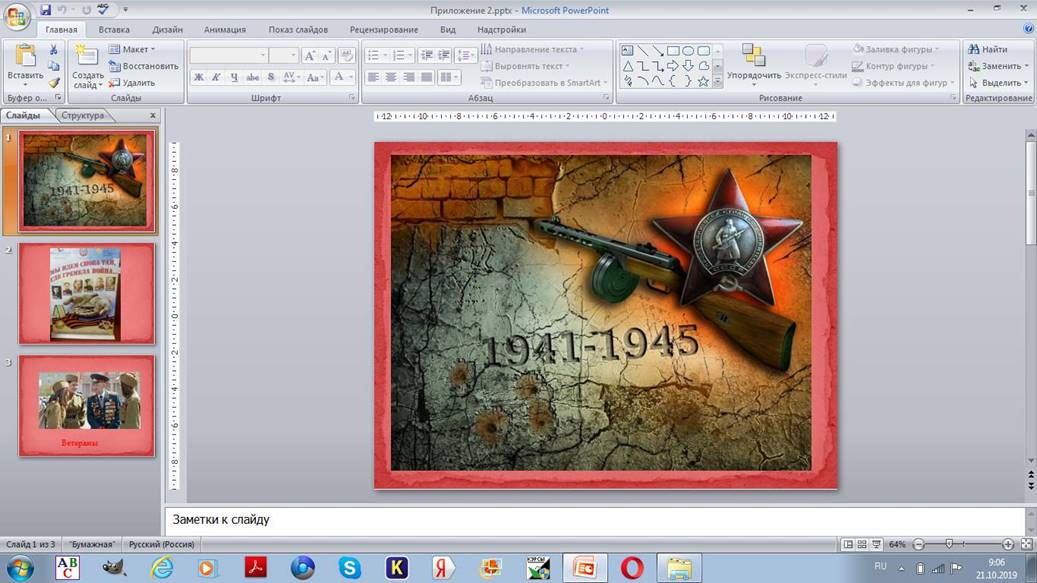Apply a numbered list
The width and height of the screenshot is (1037, 583).
(x=401, y=56)
